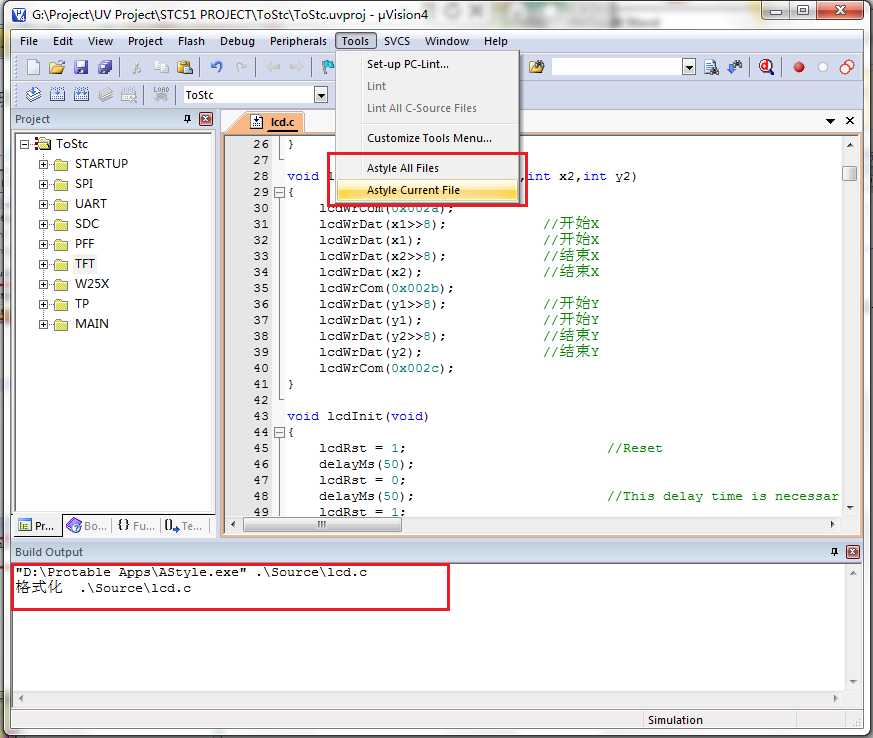The image size is (873, 738).
Task: Expand the STARTUP group
Action: 43,164
